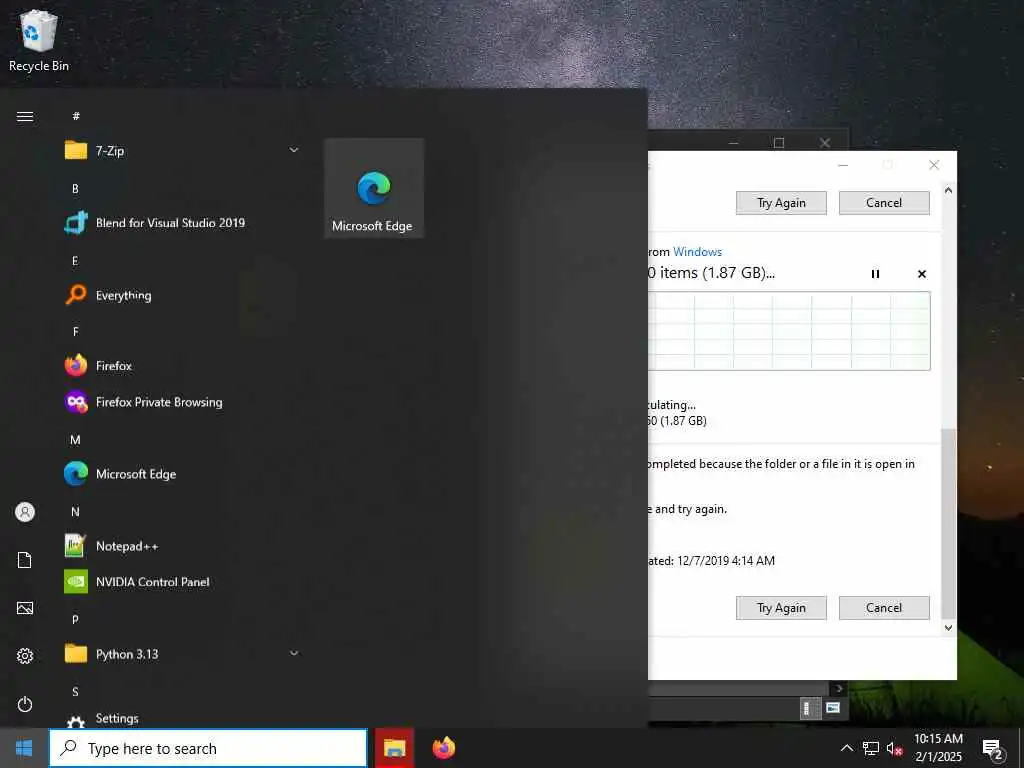This screenshot has width=1024, height=768.
Task: Open the 7-Zip folder icon
Action: tap(76, 150)
